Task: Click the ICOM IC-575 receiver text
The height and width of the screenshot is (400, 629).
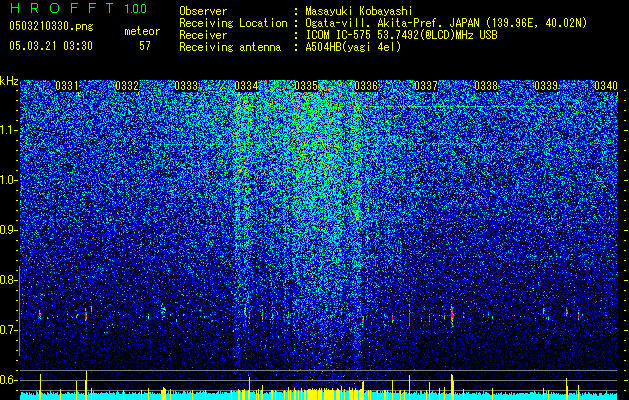Action: (401, 35)
